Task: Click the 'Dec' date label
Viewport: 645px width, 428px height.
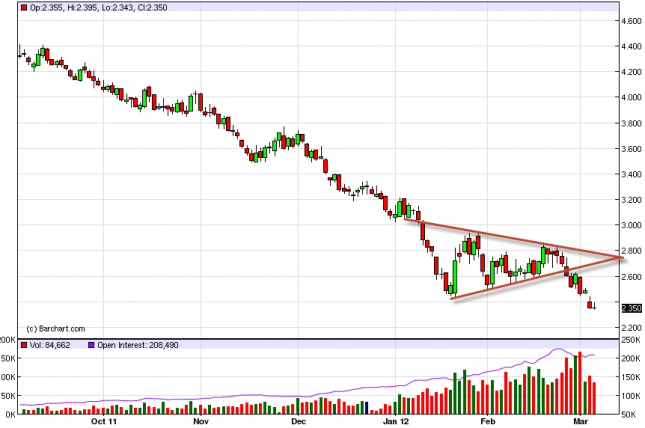Action: [298, 421]
